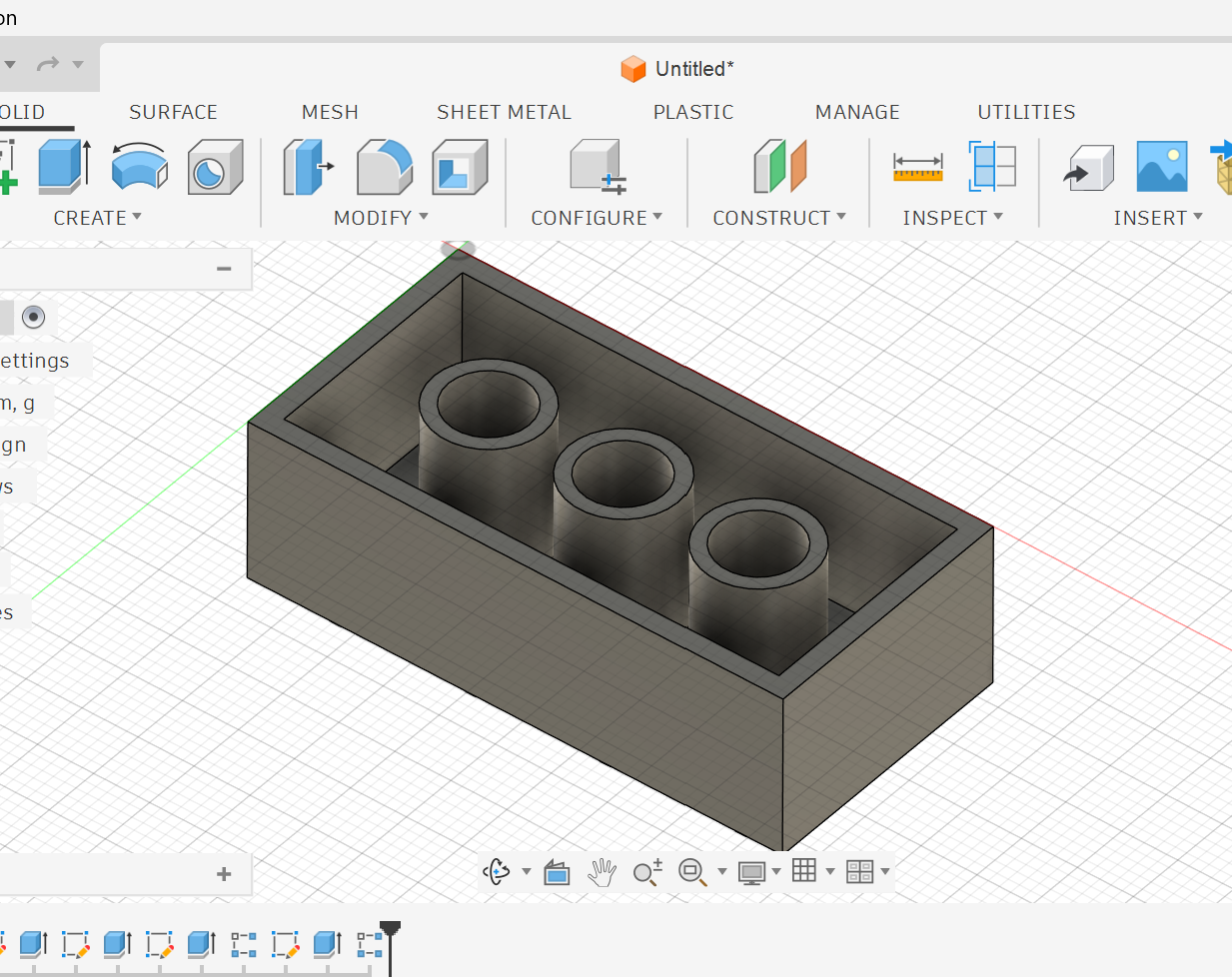Activate the Press Pull tool
This screenshot has width=1232, height=977.
click(308, 166)
